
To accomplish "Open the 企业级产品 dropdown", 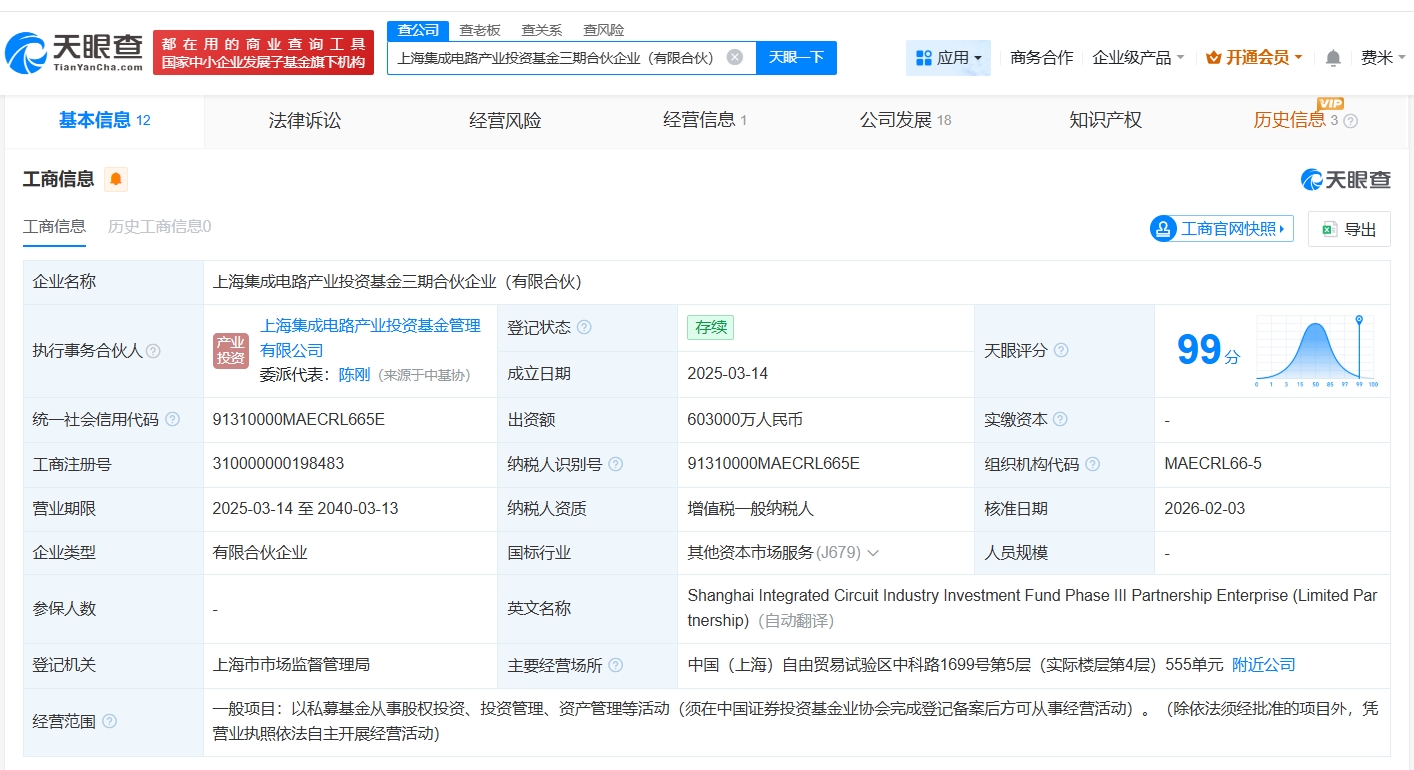I will [x=1138, y=58].
